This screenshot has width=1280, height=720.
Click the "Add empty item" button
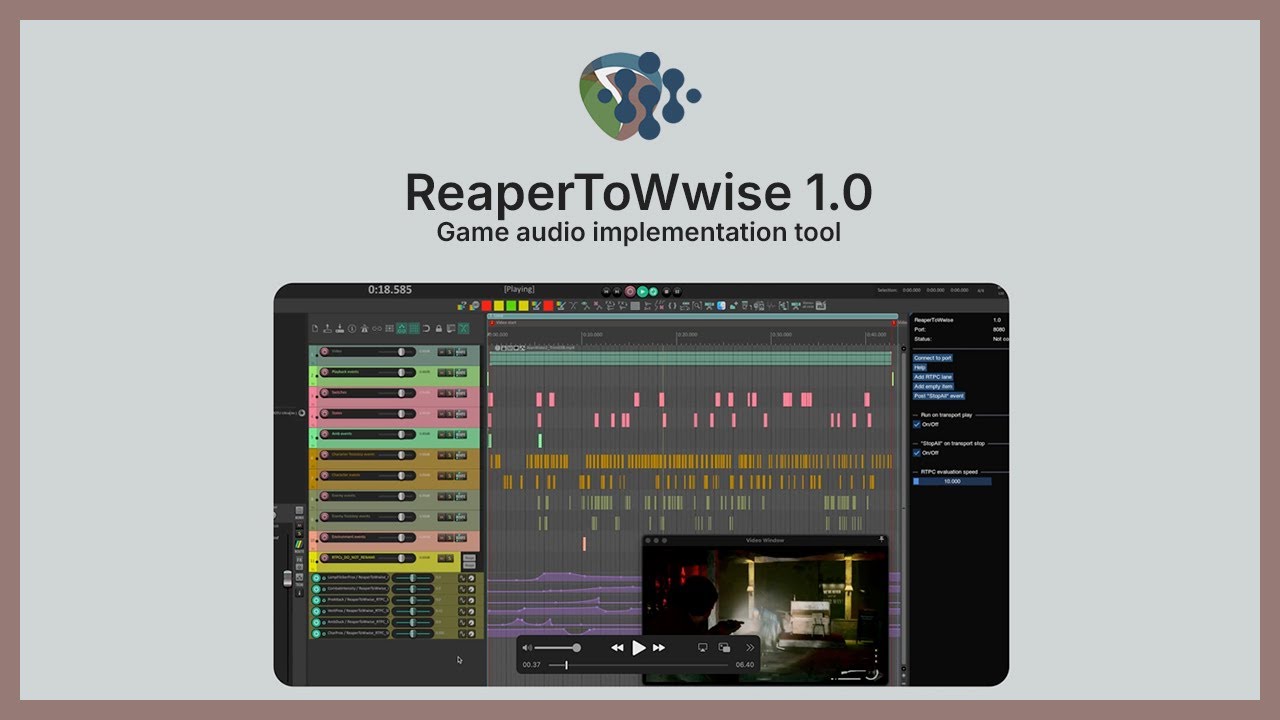933,386
